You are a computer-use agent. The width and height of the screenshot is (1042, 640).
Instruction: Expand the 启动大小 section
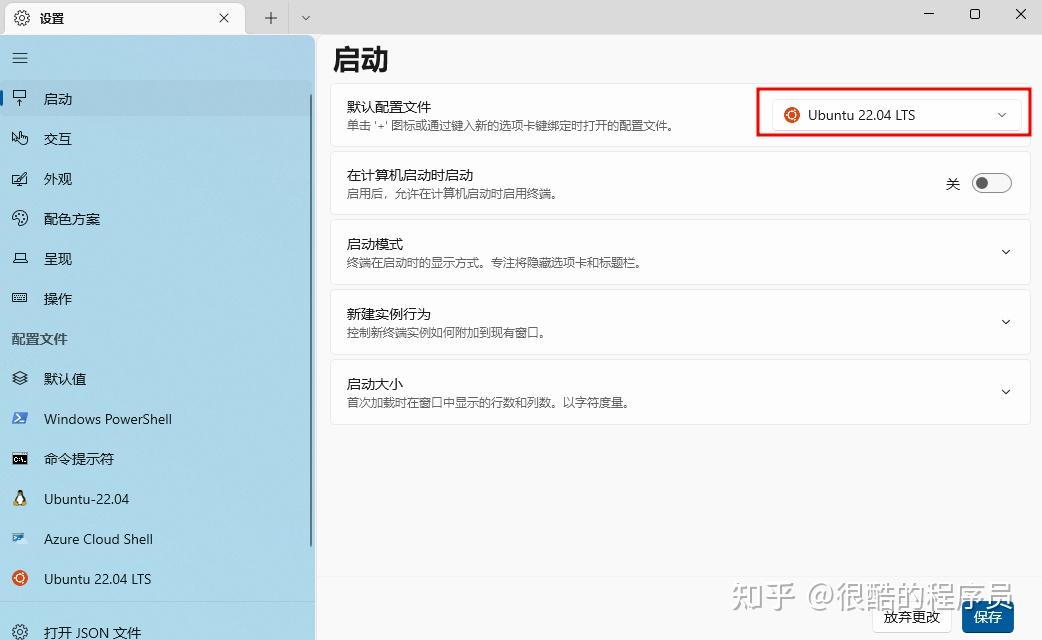click(1005, 392)
